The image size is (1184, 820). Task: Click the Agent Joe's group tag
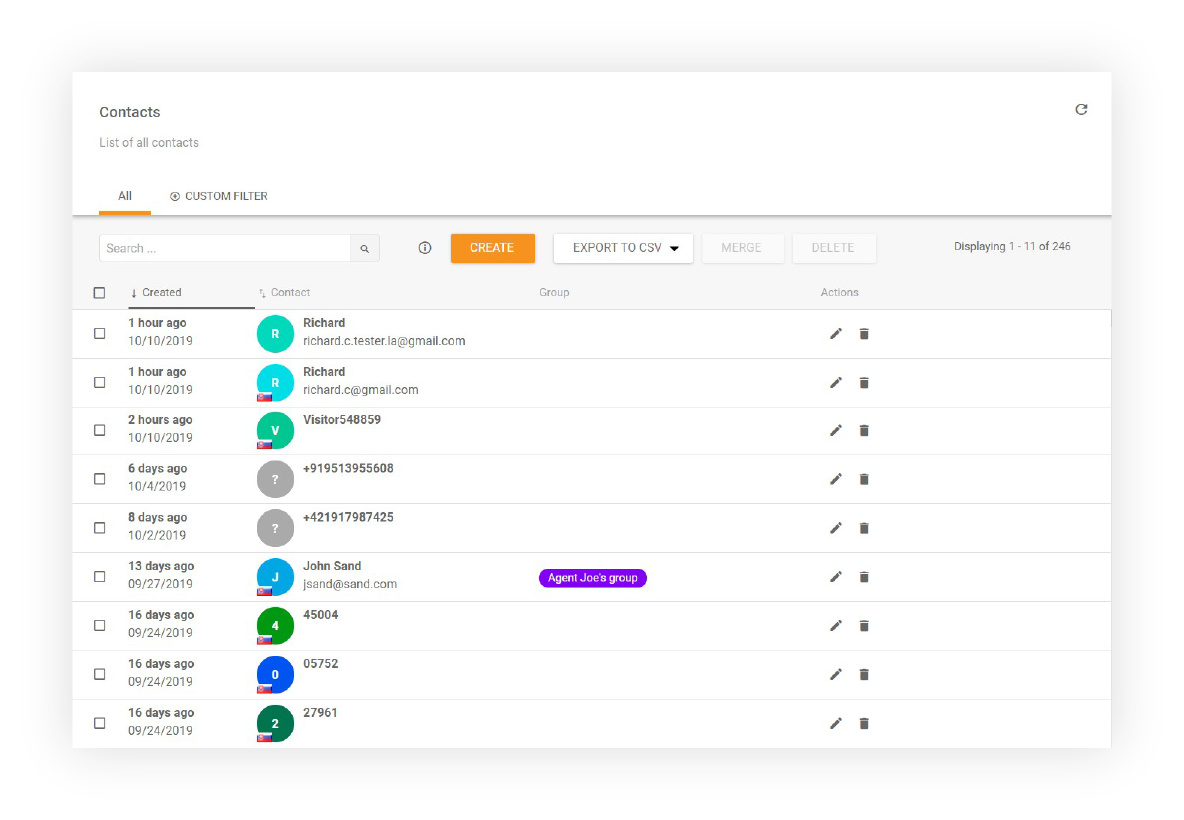pos(592,577)
